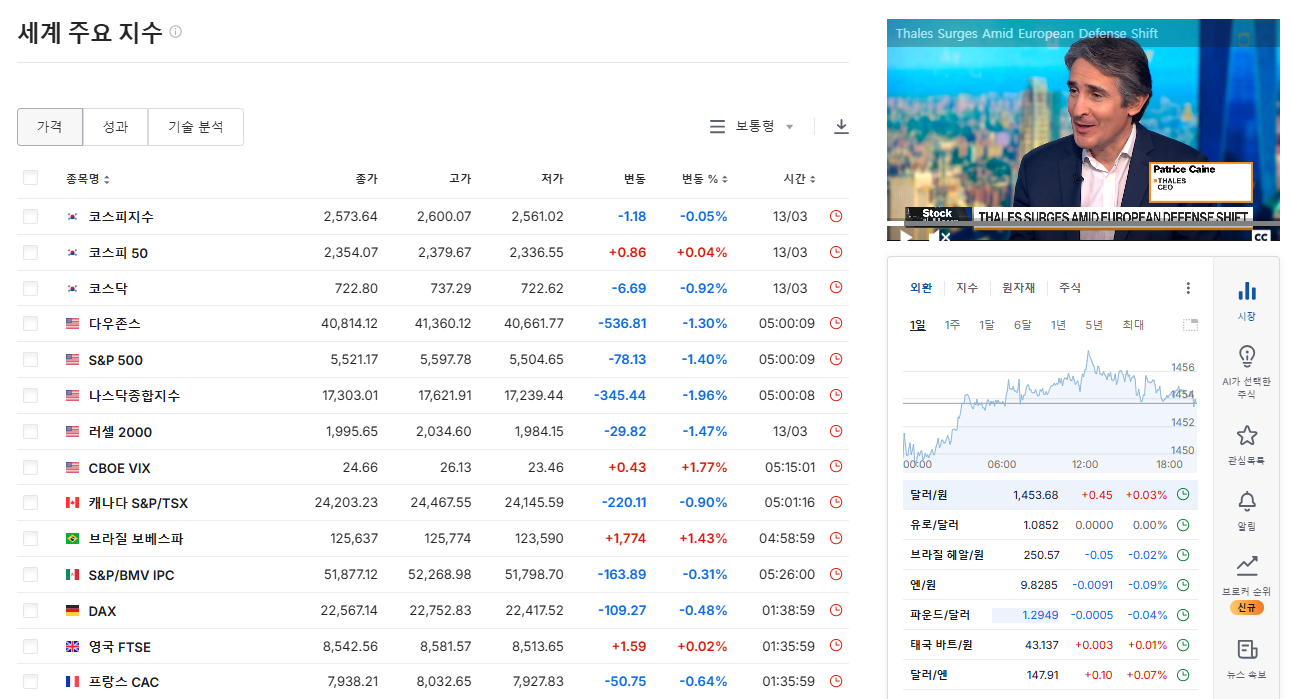This screenshot has width=1293, height=699.
Task: Open the 달러/원 currency pair link
Action: pos(927,495)
